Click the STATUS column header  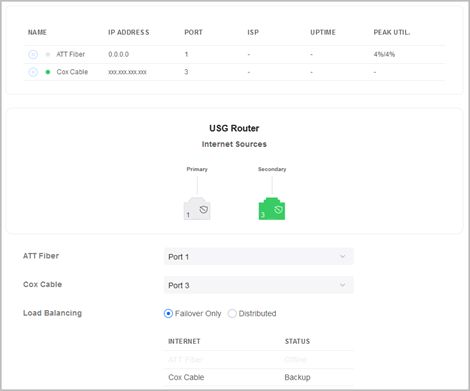(x=297, y=341)
